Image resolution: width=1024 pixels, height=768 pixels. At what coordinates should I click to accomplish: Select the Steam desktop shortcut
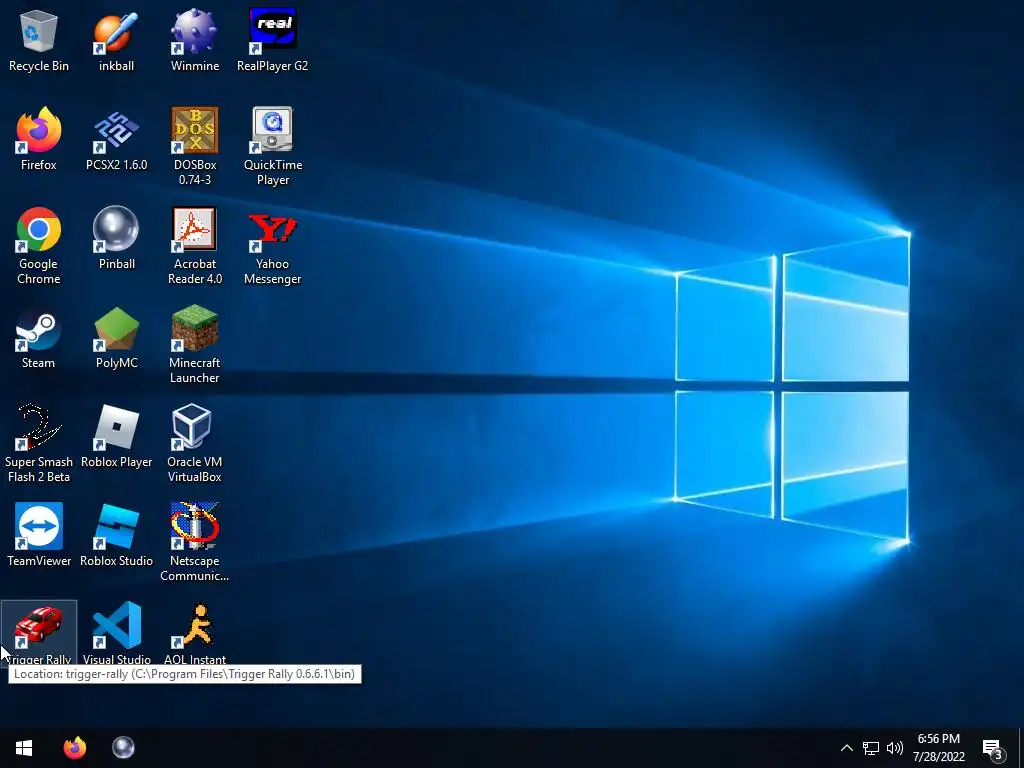click(x=39, y=338)
